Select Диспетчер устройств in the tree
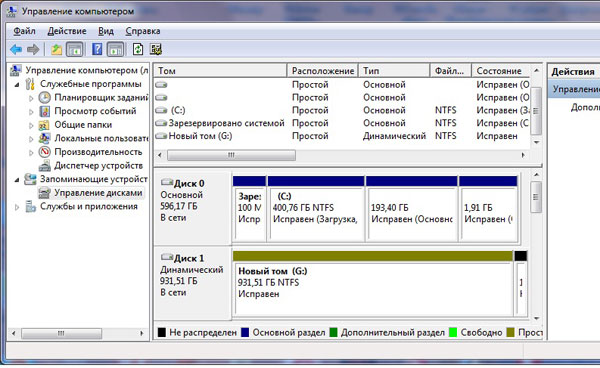The image size is (600, 368). click(98, 166)
